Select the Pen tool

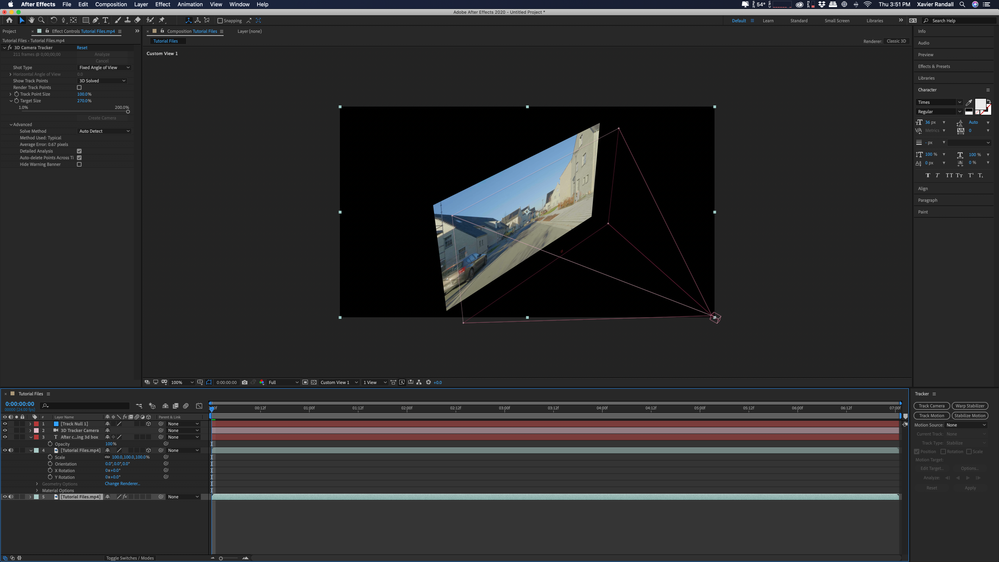pos(96,20)
